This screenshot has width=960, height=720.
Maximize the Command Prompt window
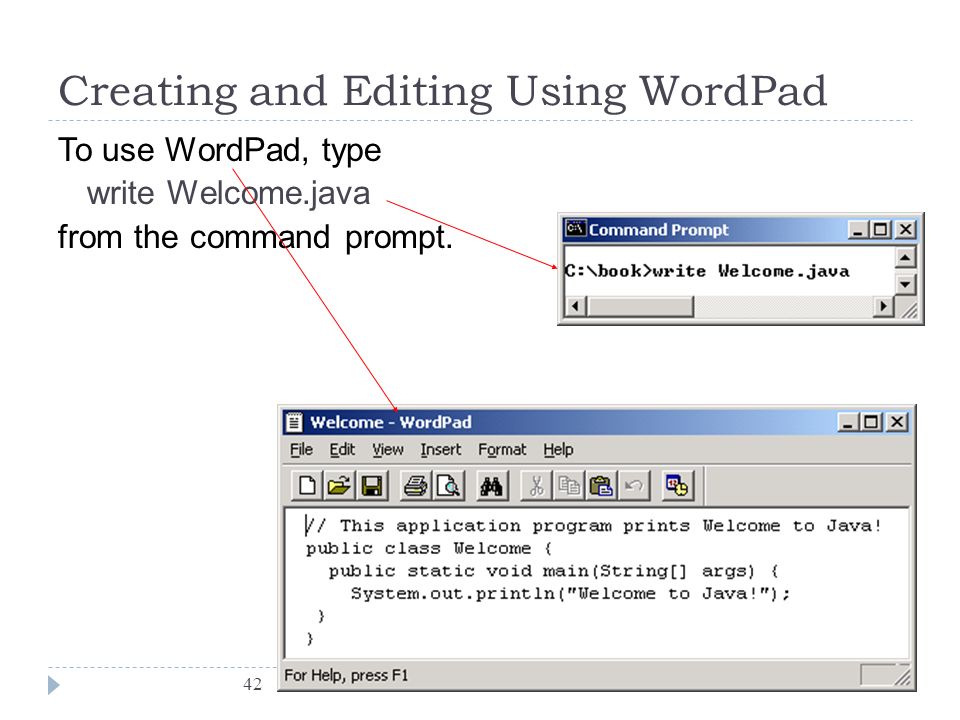pyautogui.click(x=880, y=230)
